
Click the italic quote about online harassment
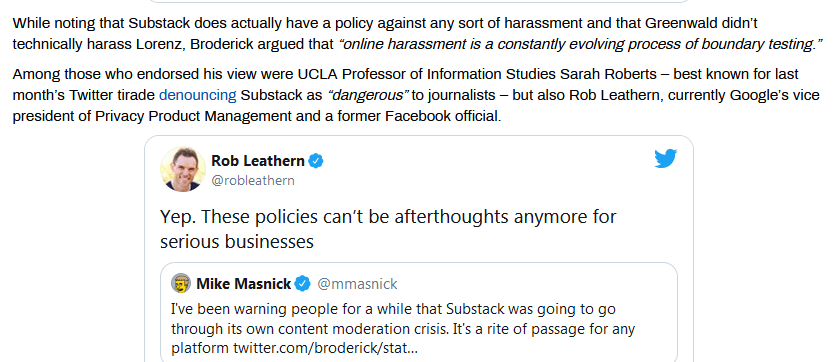pyautogui.click(x=581, y=44)
